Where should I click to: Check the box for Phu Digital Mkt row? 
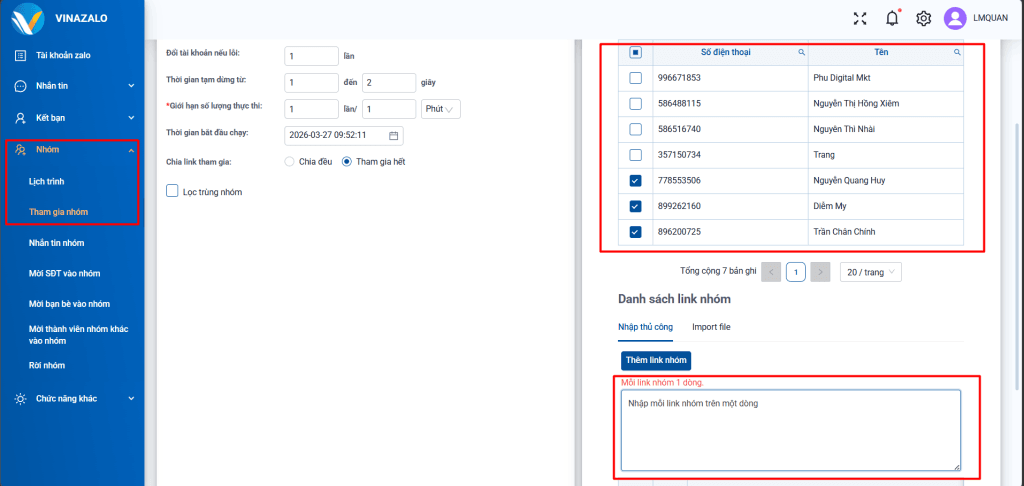pyautogui.click(x=635, y=78)
